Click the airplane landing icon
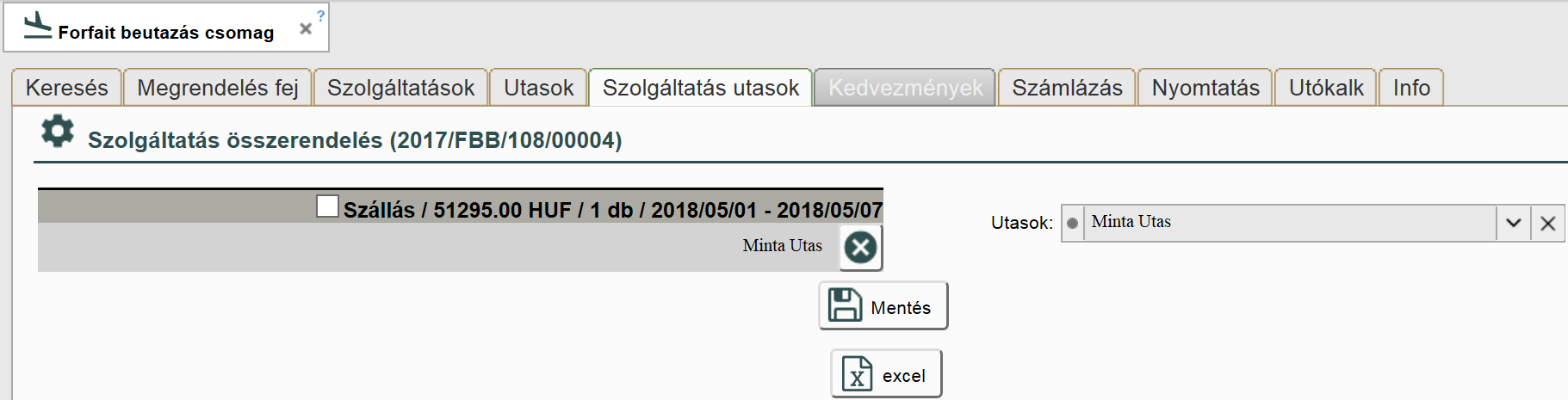 37,26
